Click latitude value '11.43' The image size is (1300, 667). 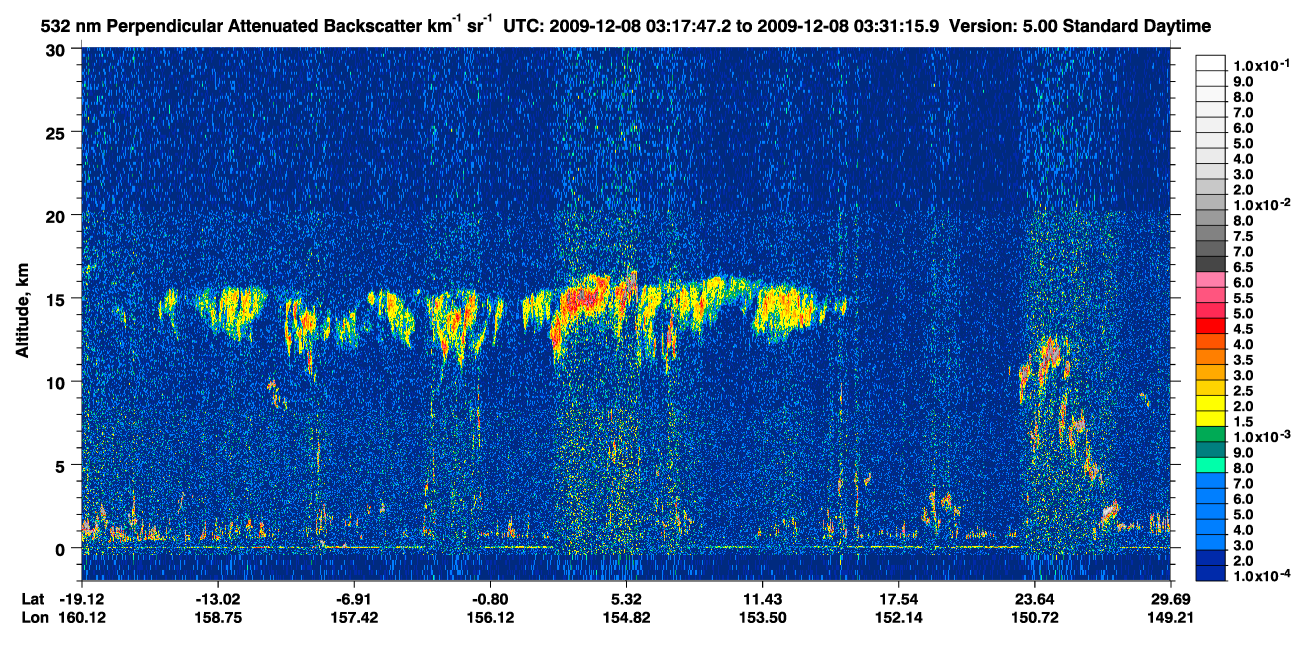click(762, 599)
